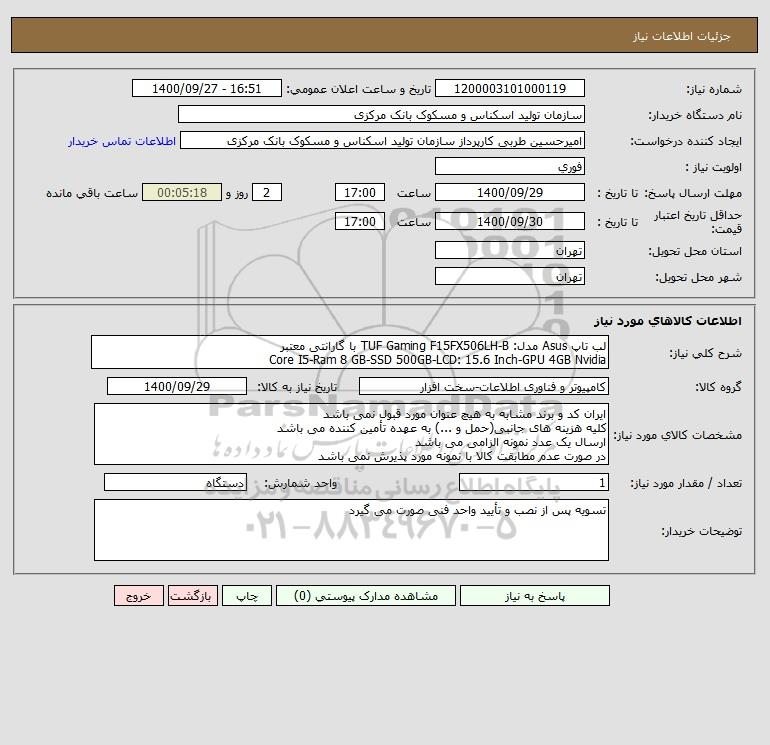Image resolution: width=770 pixels, height=745 pixels.
Task: Click the واحد شمارش label
Action: (301, 484)
